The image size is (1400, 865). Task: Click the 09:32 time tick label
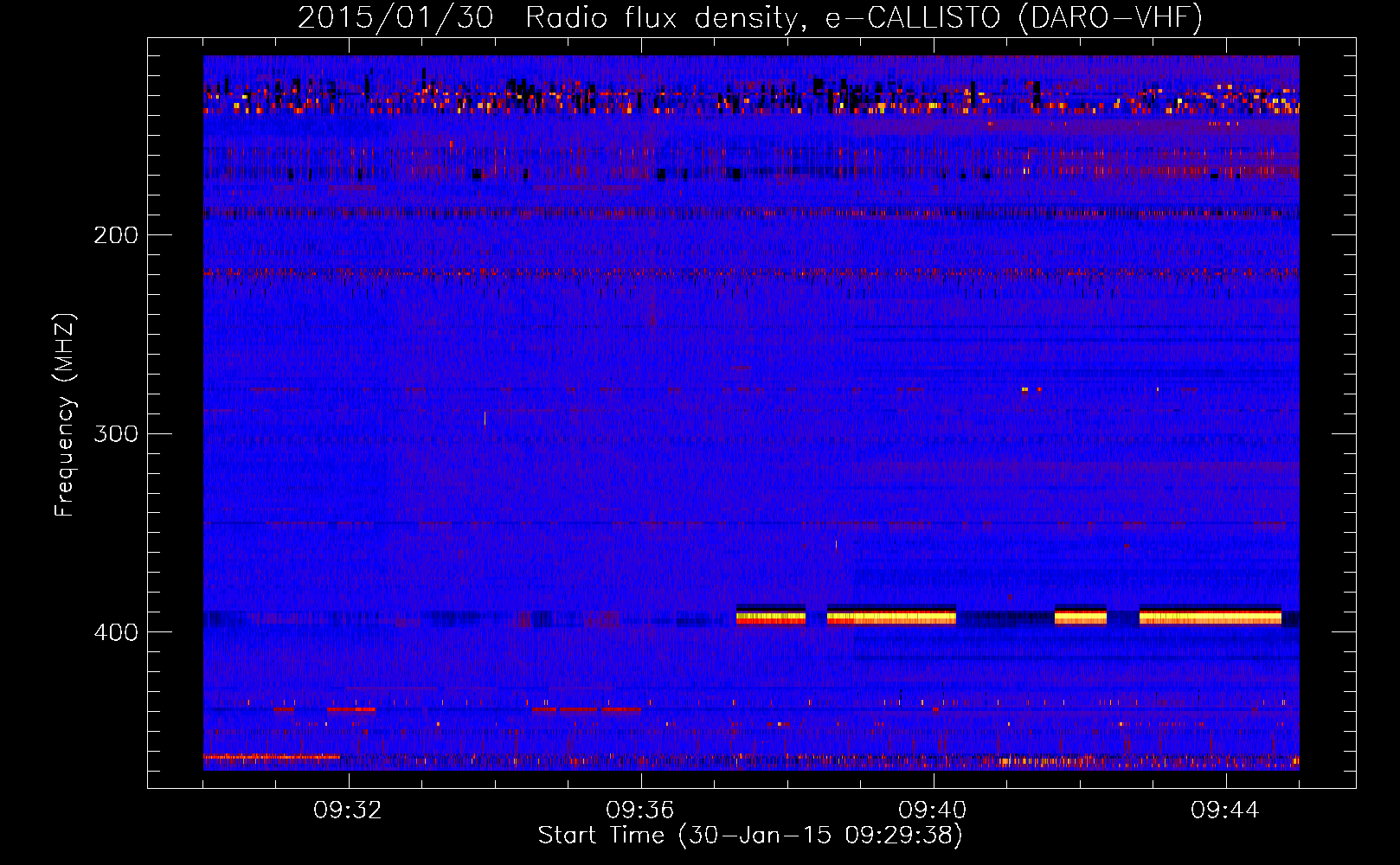coord(349,811)
